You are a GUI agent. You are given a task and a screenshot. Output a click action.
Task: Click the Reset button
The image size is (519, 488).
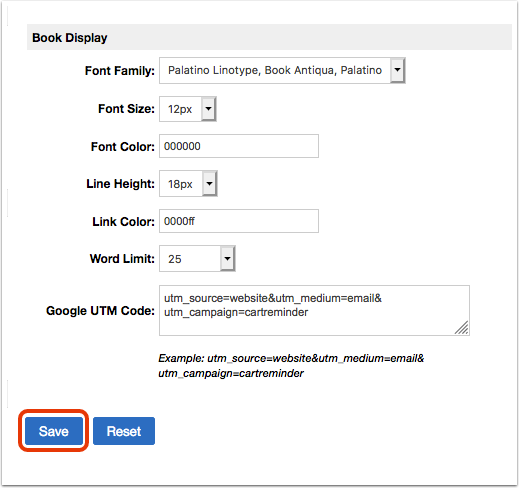coord(124,431)
